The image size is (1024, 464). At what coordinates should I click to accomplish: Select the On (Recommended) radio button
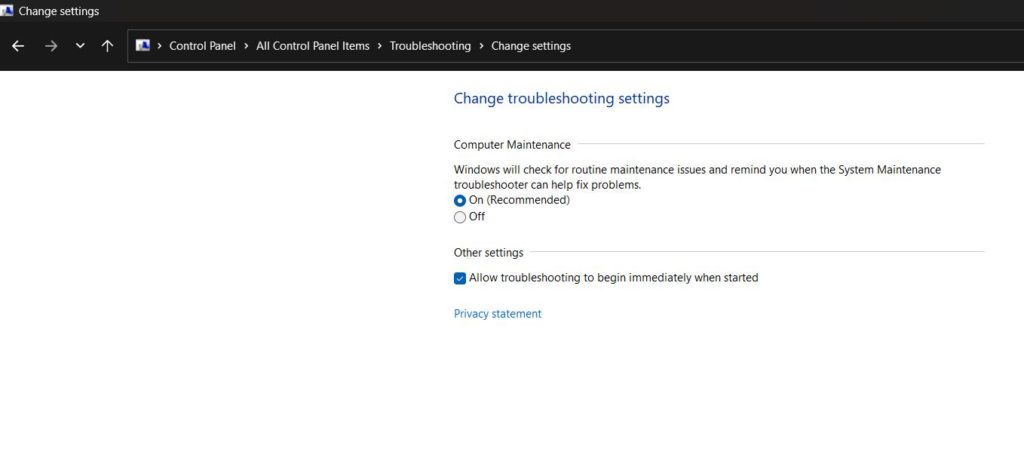[x=460, y=200]
